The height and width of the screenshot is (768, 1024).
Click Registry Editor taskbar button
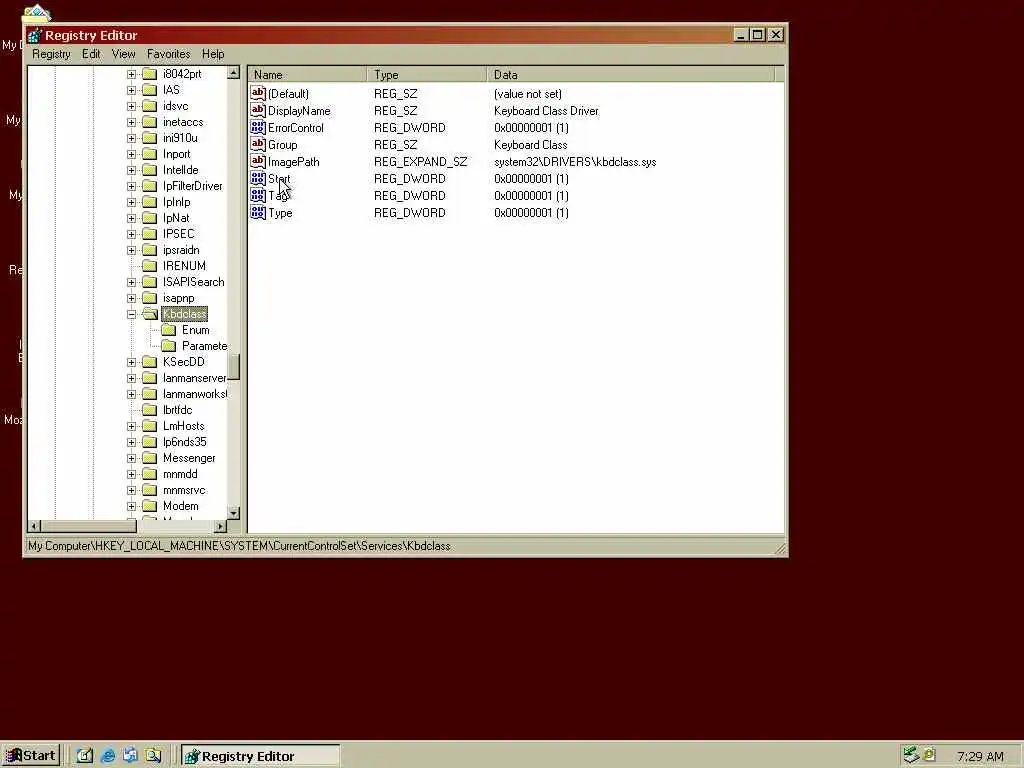click(261, 756)
